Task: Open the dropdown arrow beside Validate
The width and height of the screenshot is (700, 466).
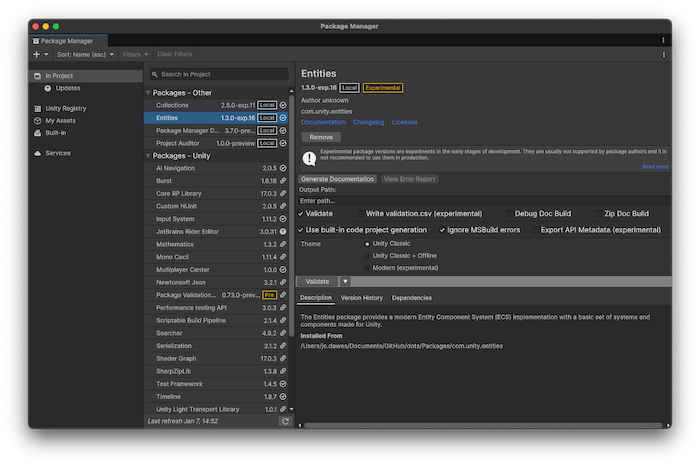Action: coord(346,282)
